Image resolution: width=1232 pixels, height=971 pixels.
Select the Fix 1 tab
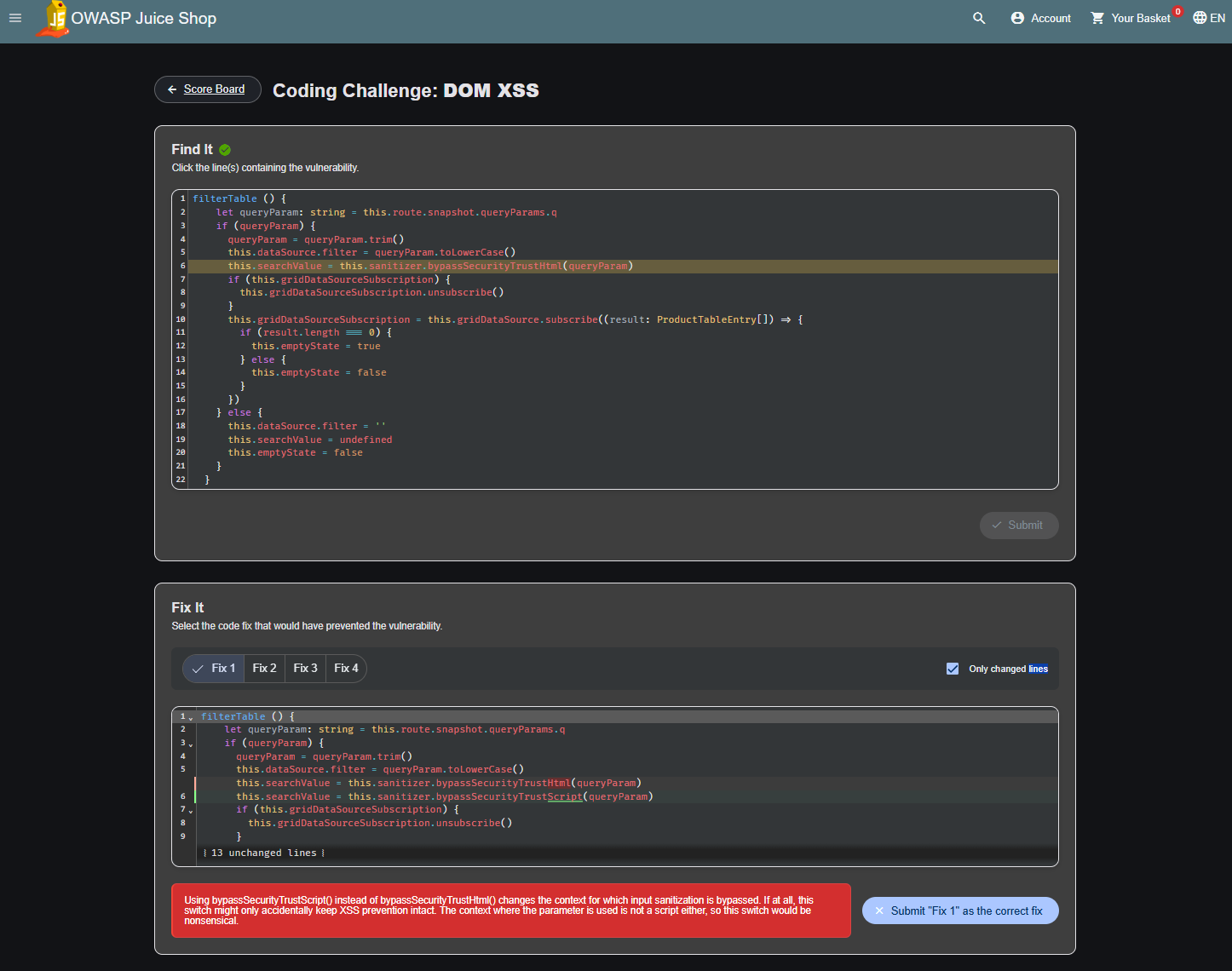[214, 669]
